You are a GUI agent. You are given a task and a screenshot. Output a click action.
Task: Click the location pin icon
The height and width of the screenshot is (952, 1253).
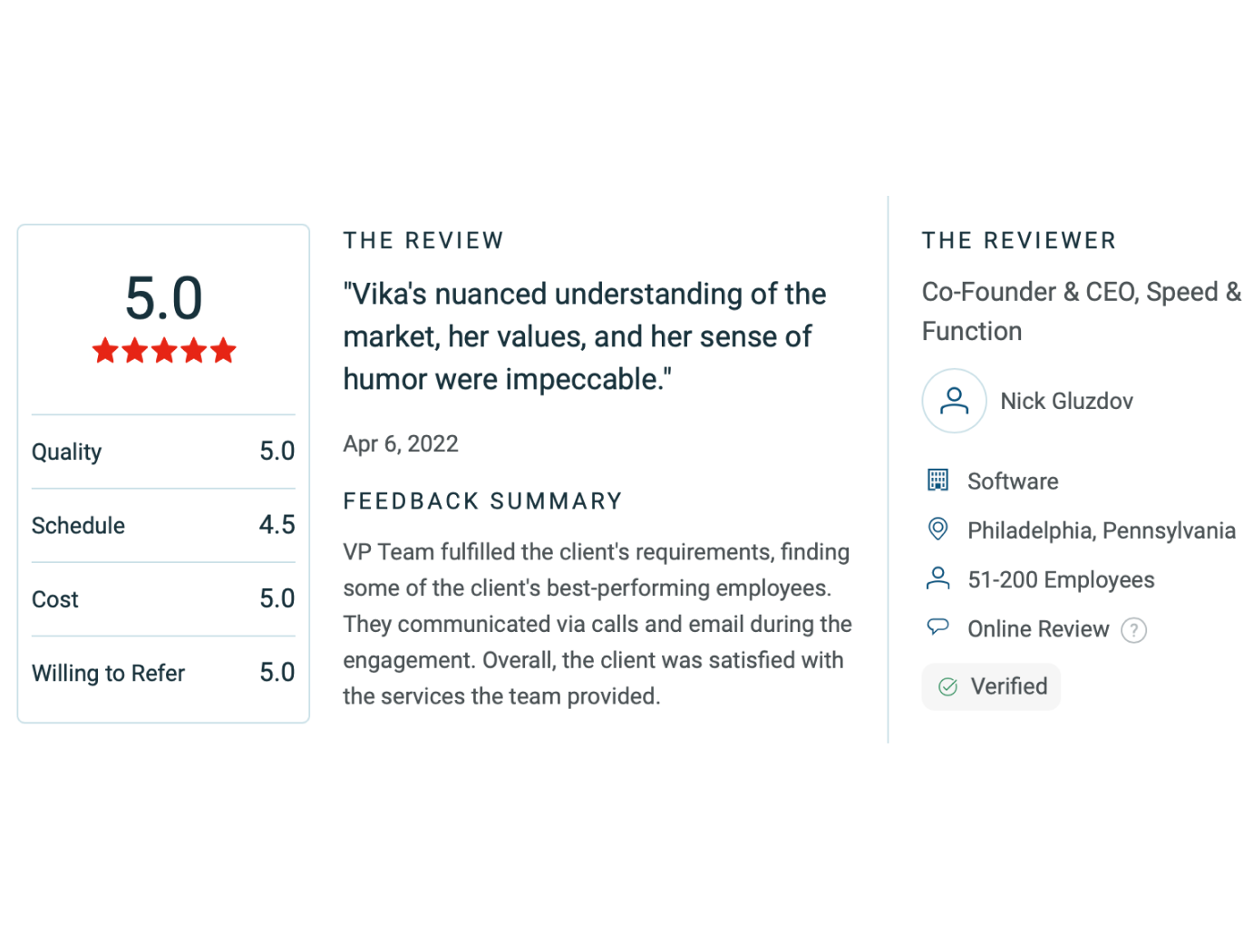937,529
